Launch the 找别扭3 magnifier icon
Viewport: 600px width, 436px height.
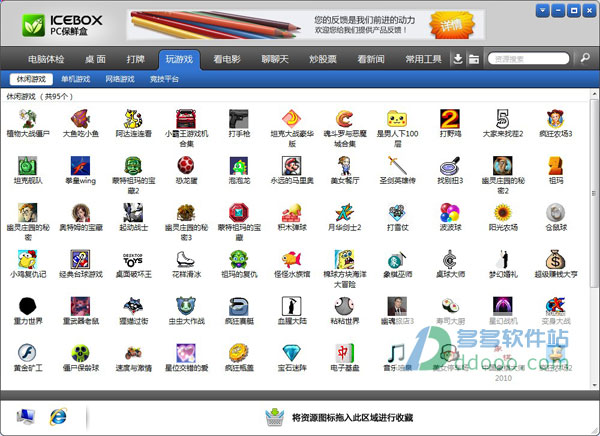(450, 166)
